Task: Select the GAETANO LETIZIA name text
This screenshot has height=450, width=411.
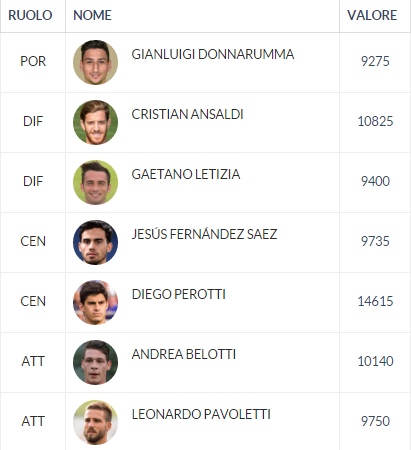Action: [186, 174]
